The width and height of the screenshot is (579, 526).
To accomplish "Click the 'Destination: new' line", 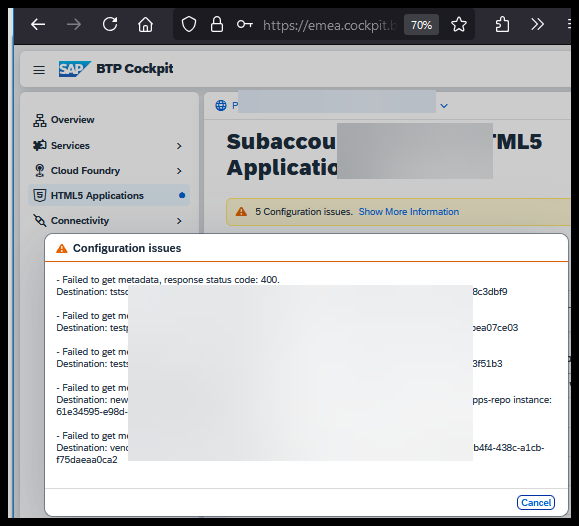I will pos(92,400).
